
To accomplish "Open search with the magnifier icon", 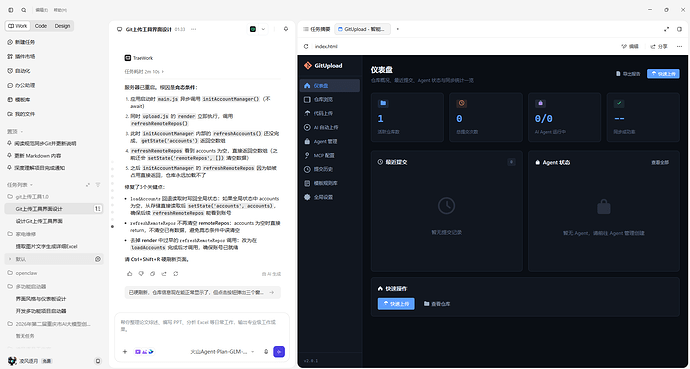I will pyautogui.click(x=24, y=10).
